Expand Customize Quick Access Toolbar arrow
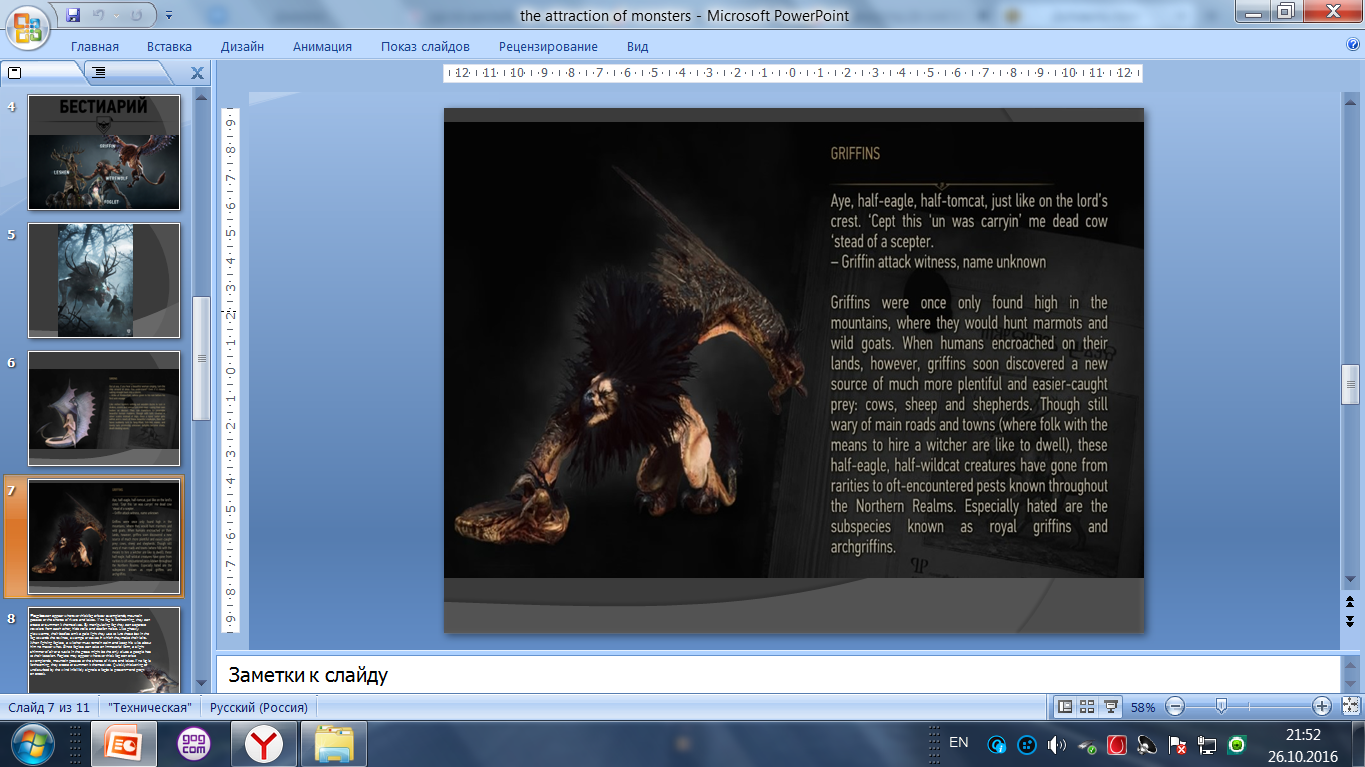This screenshot has height=767, width=1365. [168, 15]
